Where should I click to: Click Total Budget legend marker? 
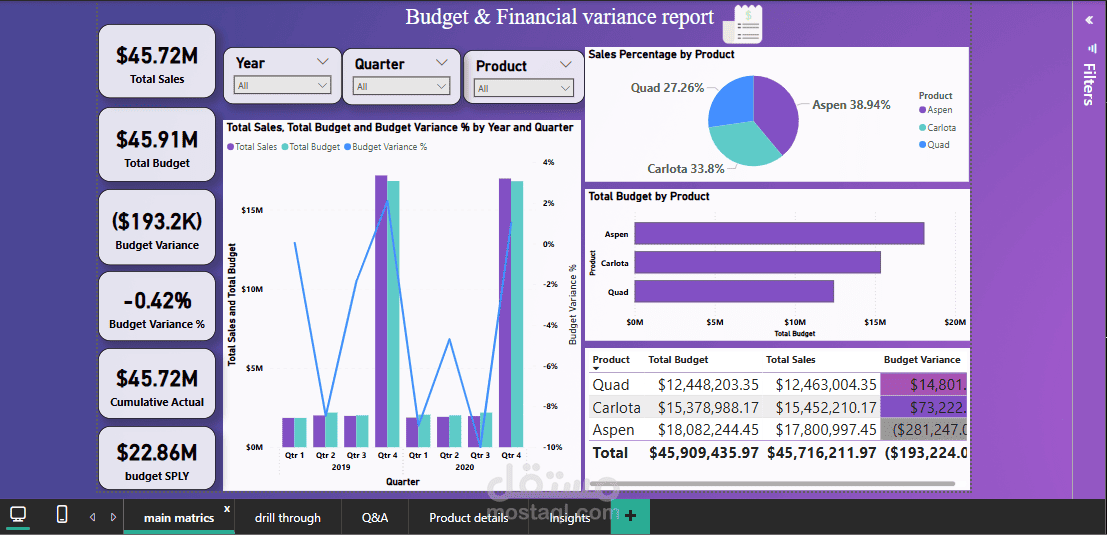coord(285,147)
